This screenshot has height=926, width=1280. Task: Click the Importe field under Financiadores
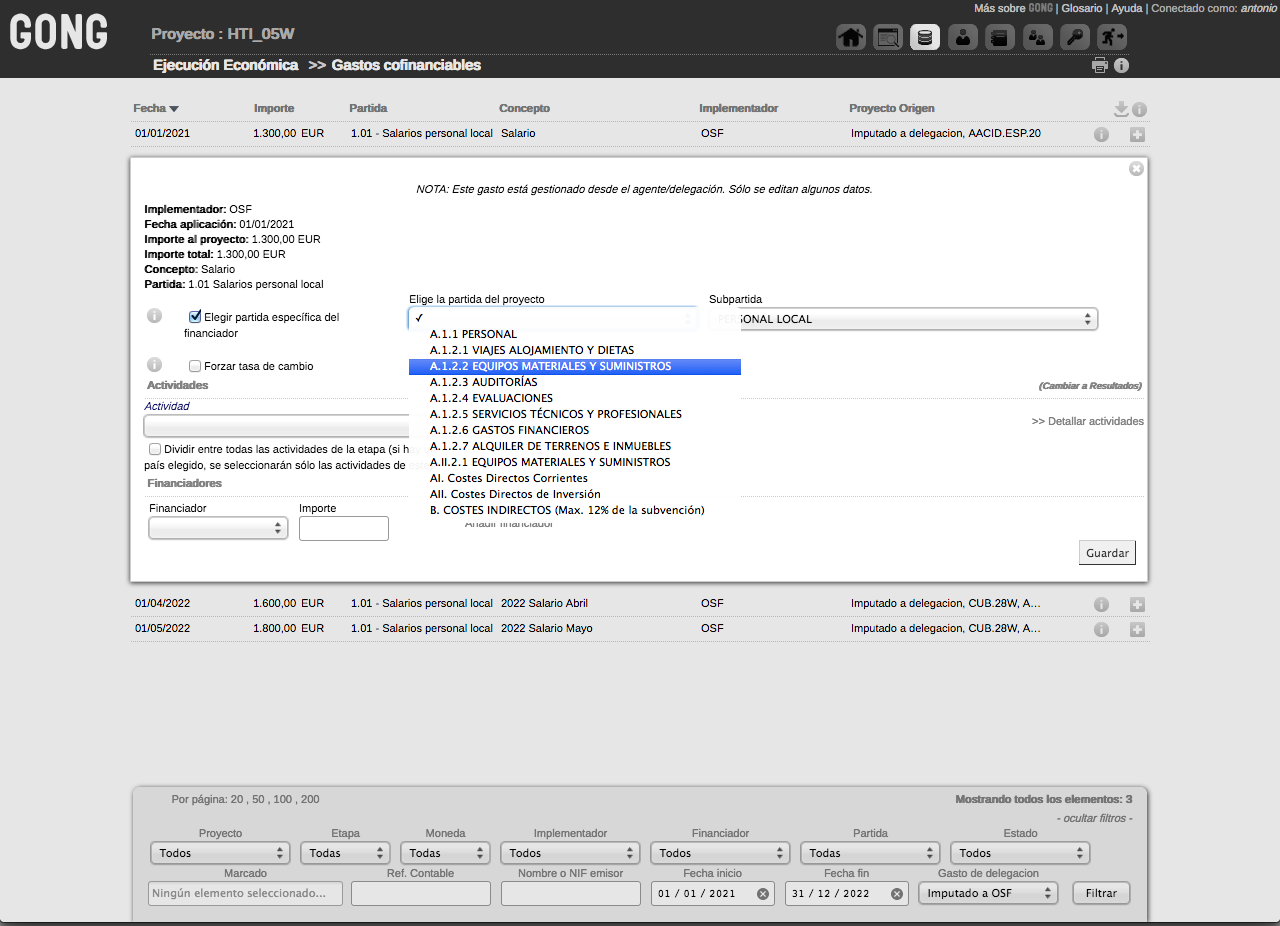(343, 528)
